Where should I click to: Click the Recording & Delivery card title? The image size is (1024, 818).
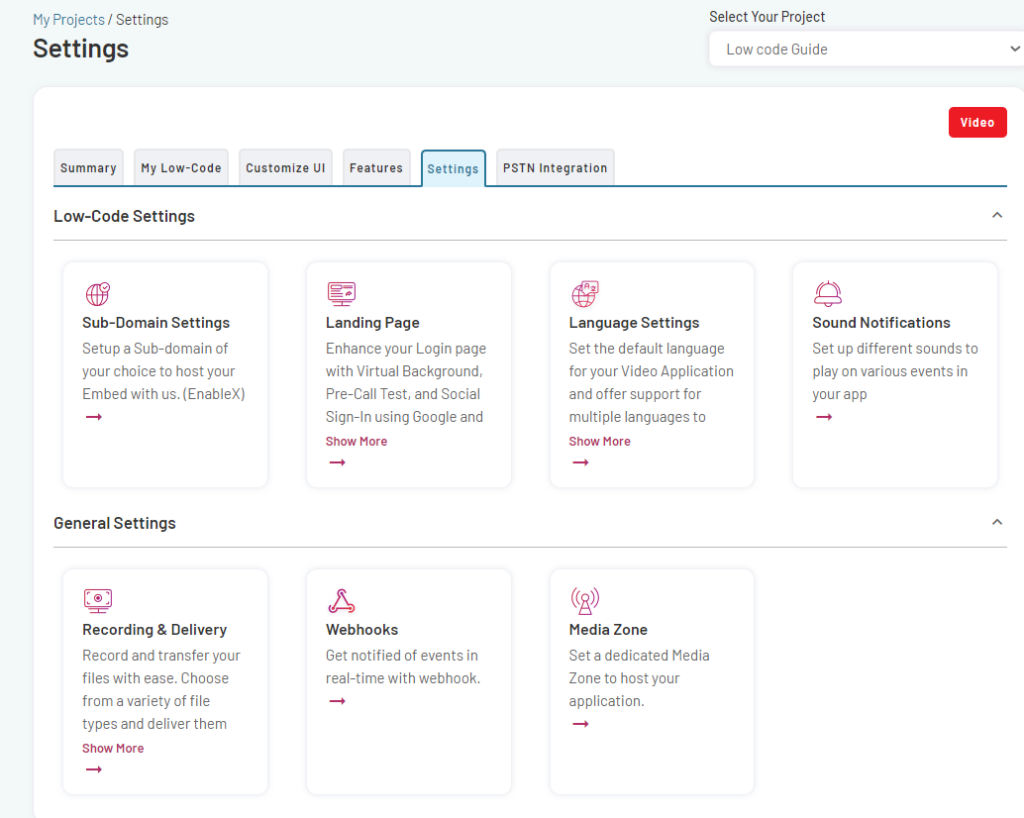(x=155, y=629)
